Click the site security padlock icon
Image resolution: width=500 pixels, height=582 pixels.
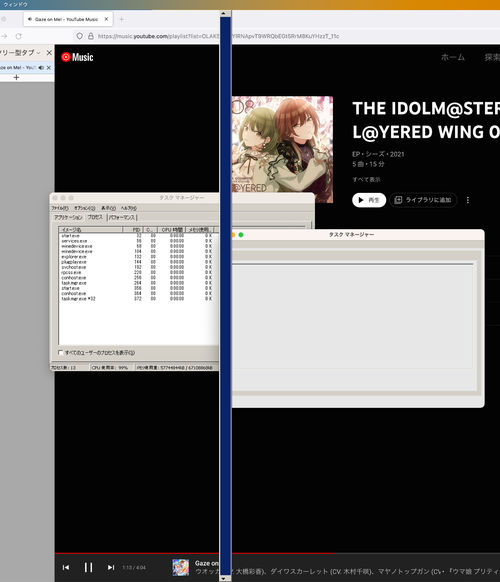click(91, 36)
